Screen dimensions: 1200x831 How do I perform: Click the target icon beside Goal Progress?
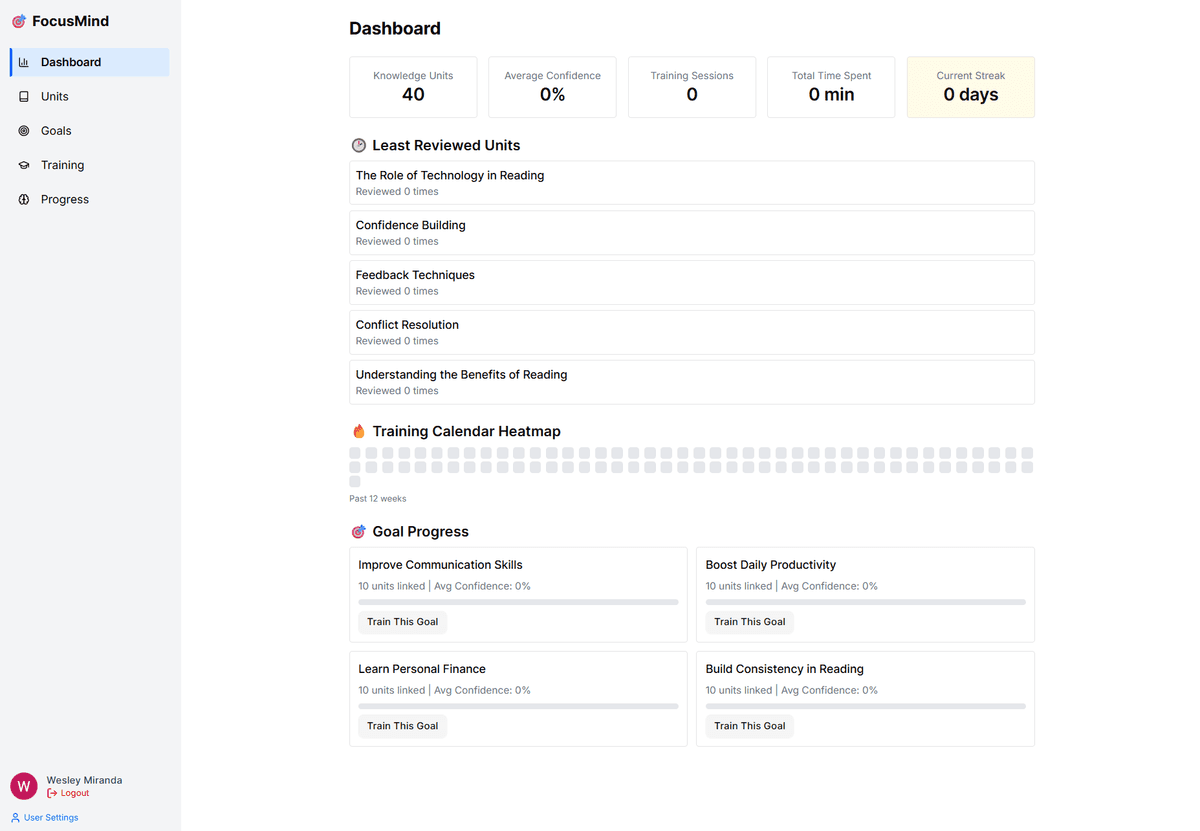pyautogui.click(x=358, y=532)
